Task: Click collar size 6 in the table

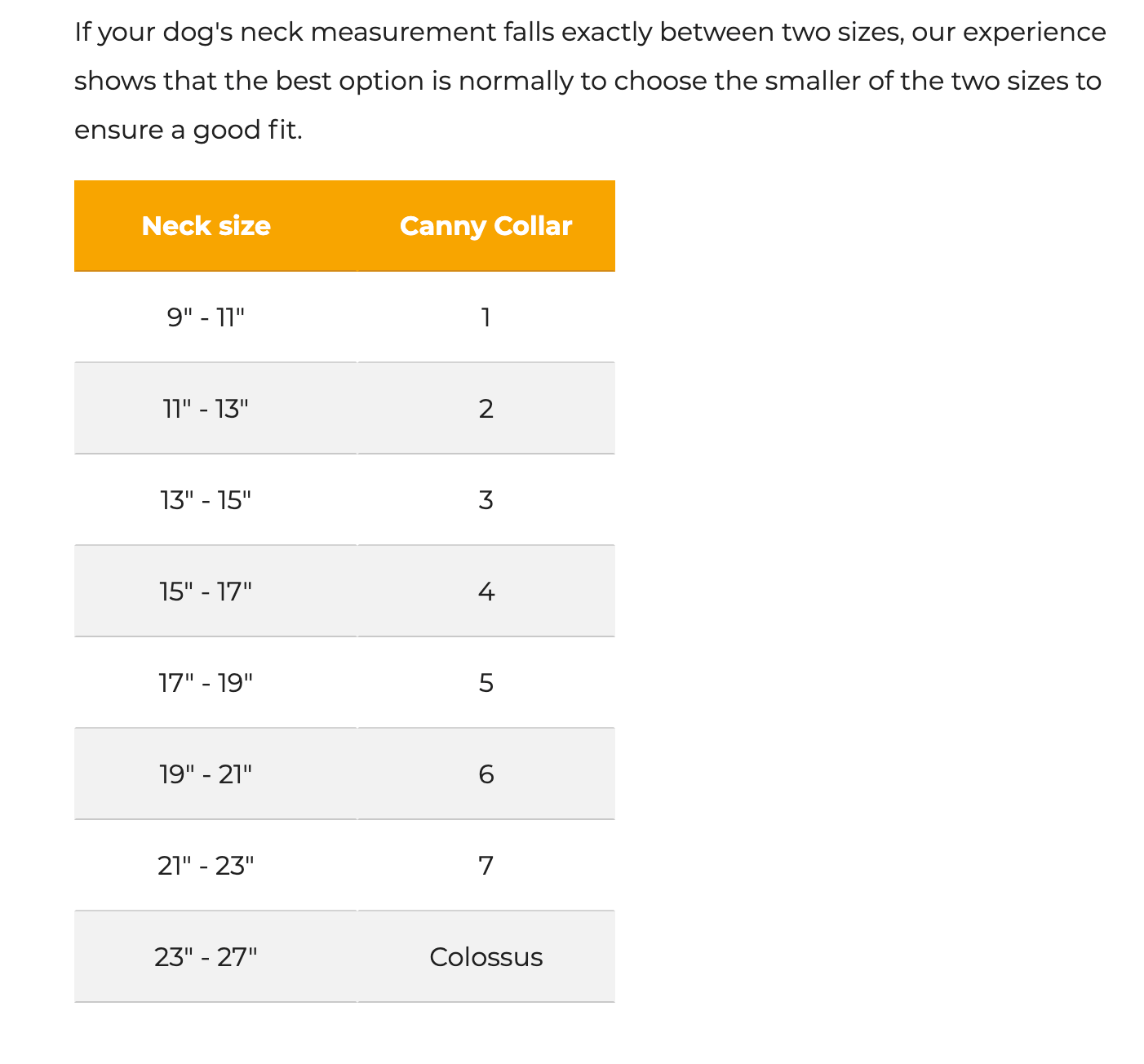Action: point(486,774)
